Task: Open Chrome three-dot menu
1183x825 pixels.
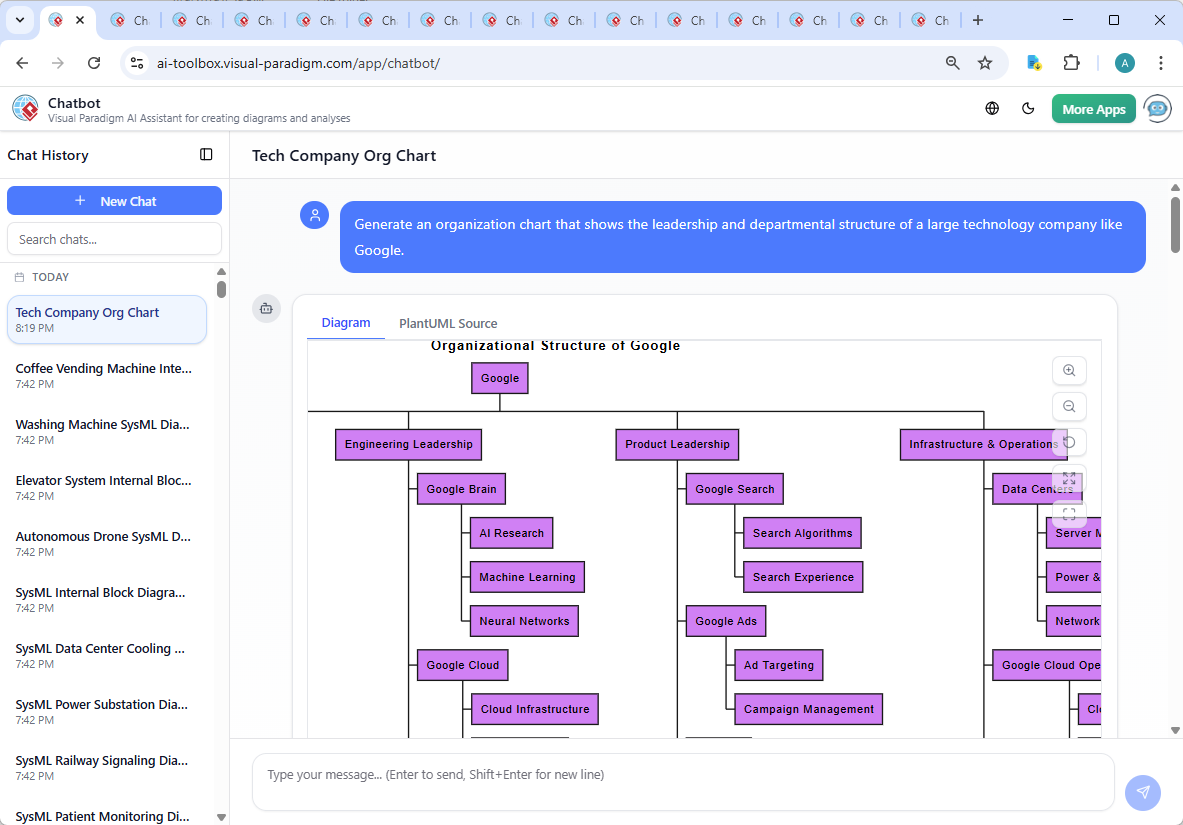Action: point(1160,63)
